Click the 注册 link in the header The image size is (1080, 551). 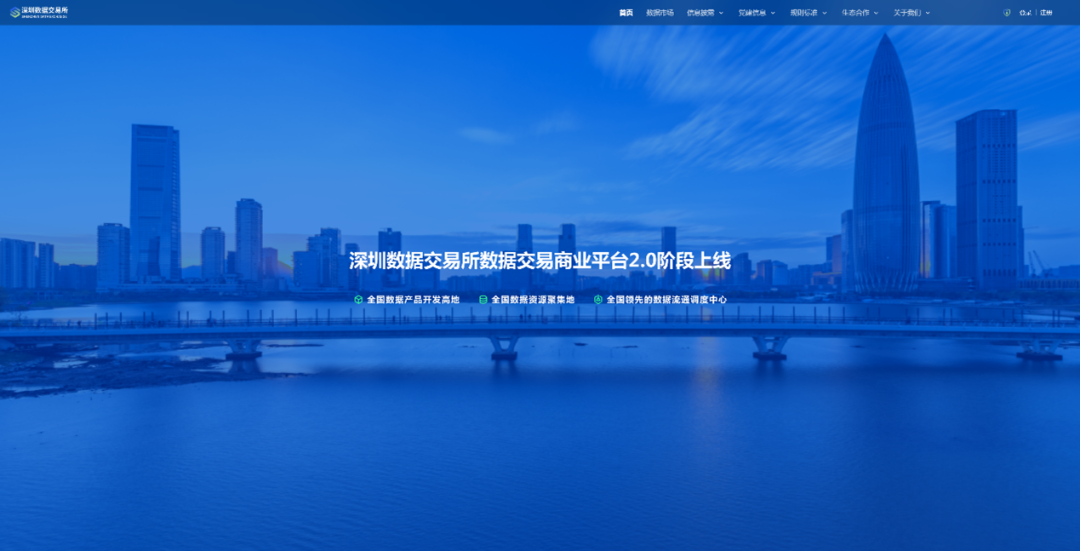[1046, 12]
